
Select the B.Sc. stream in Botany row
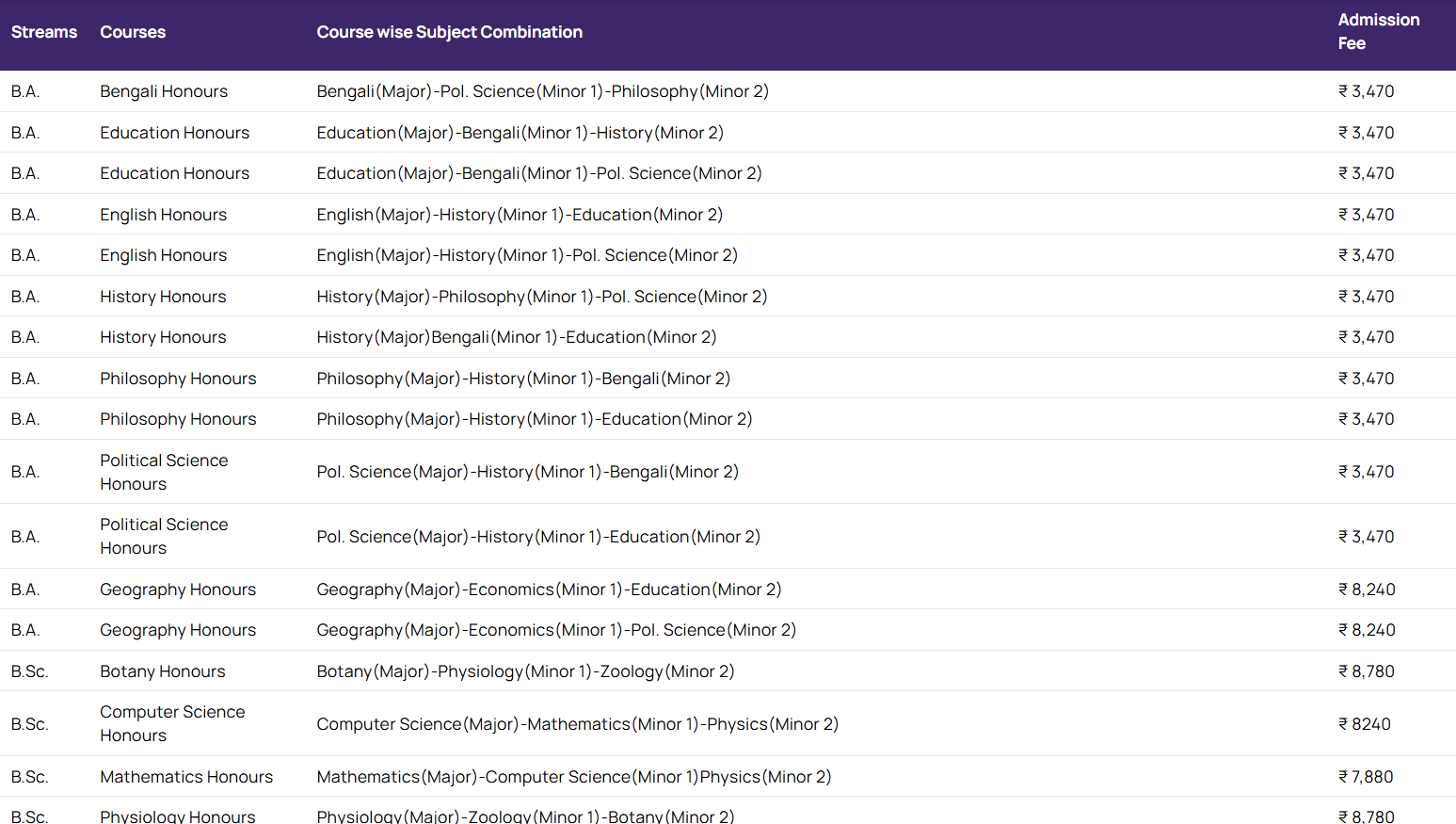point(29,671)
